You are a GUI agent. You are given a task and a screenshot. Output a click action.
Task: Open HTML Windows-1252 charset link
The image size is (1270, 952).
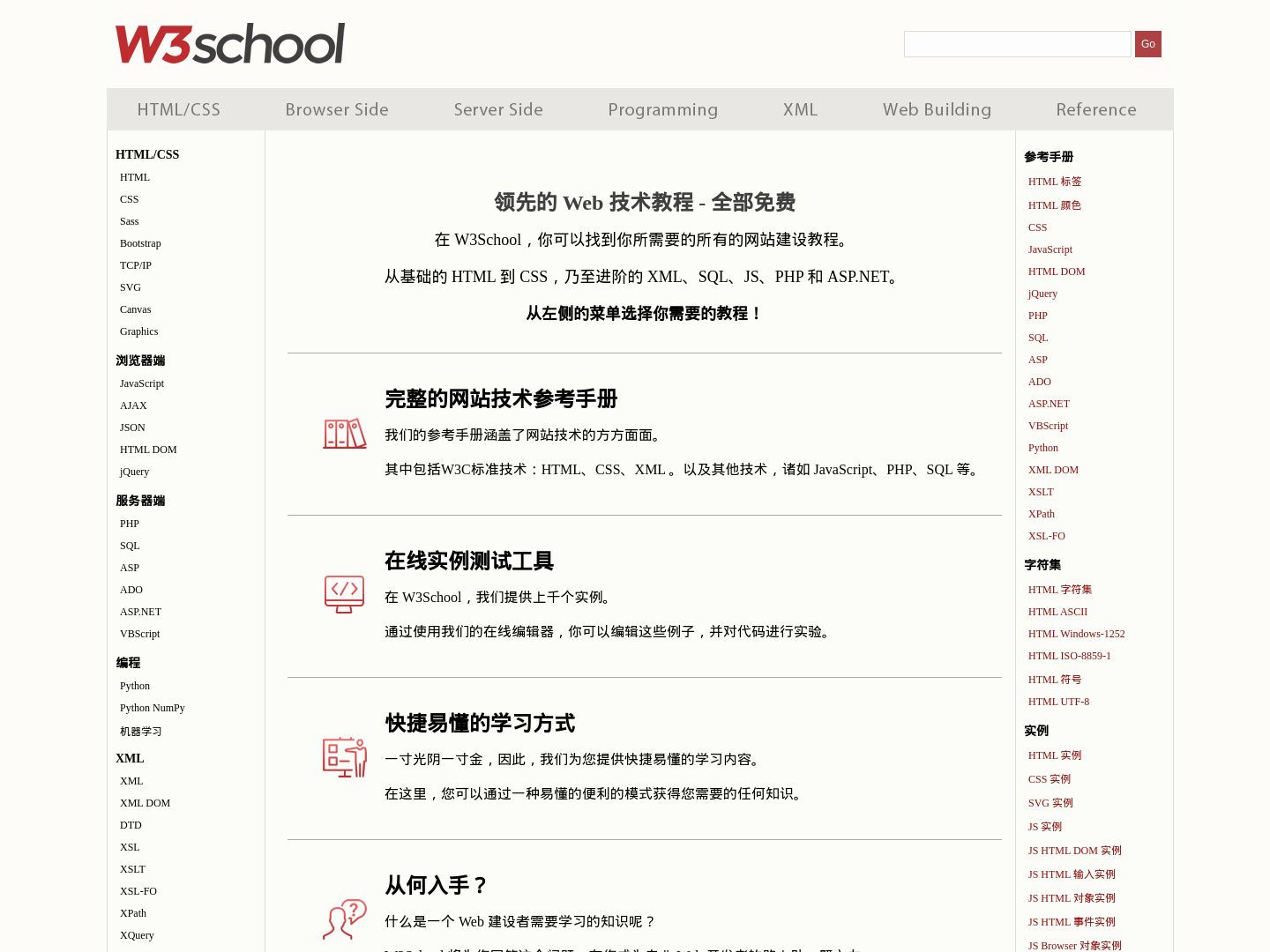(1077, 634)
